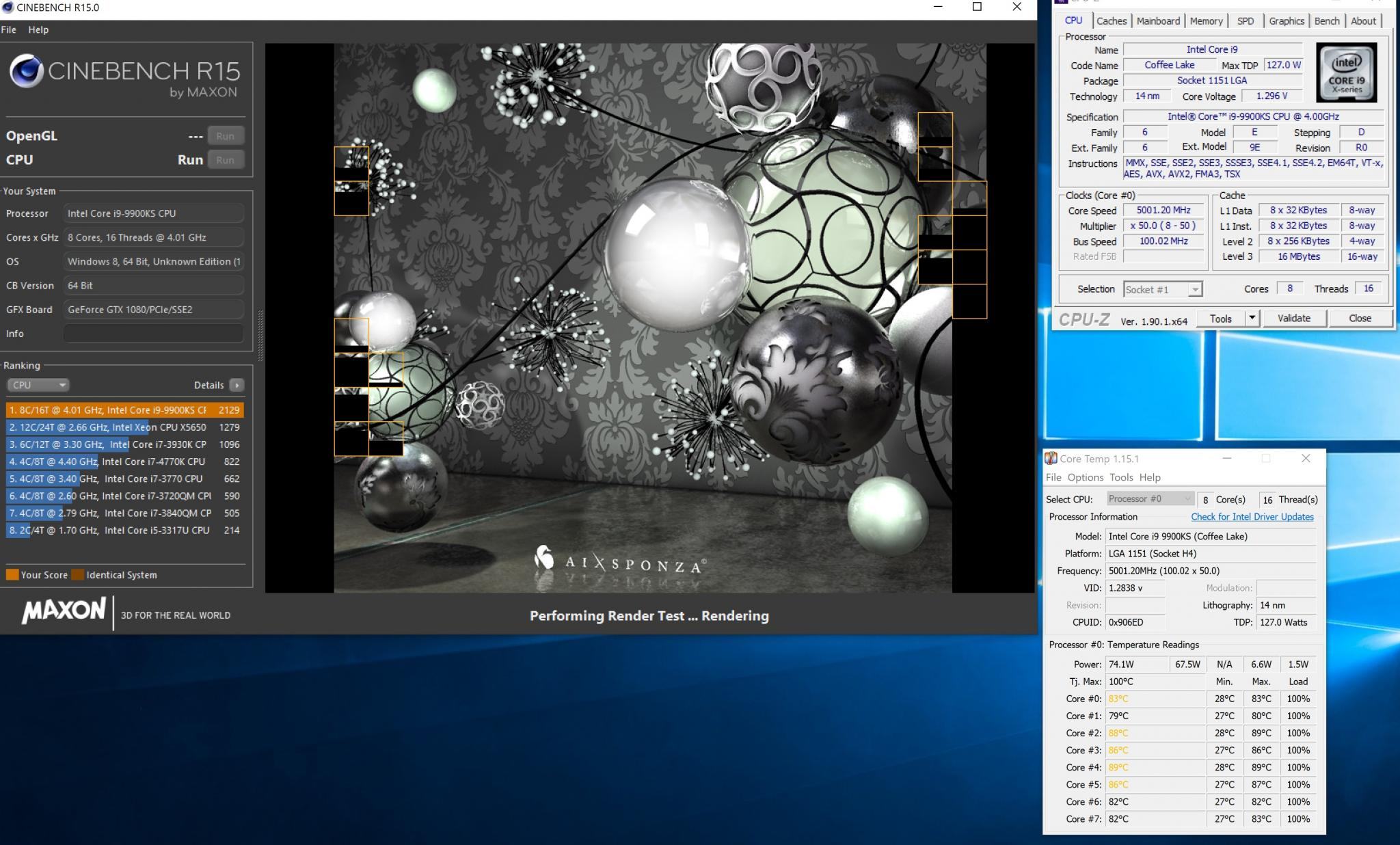
Task: Select the Core i5-3317U ranking row
Action: 125,530
